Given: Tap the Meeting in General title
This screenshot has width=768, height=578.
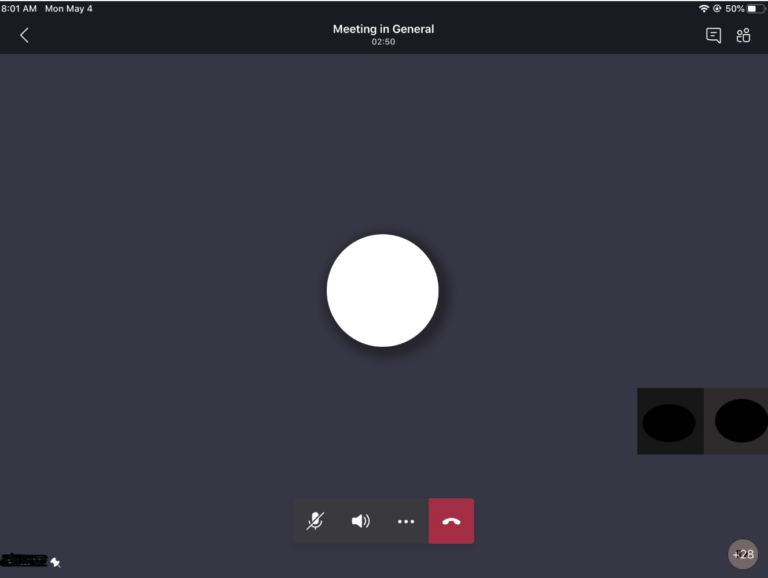Looking at the screenshot, I should coord(383,29).
